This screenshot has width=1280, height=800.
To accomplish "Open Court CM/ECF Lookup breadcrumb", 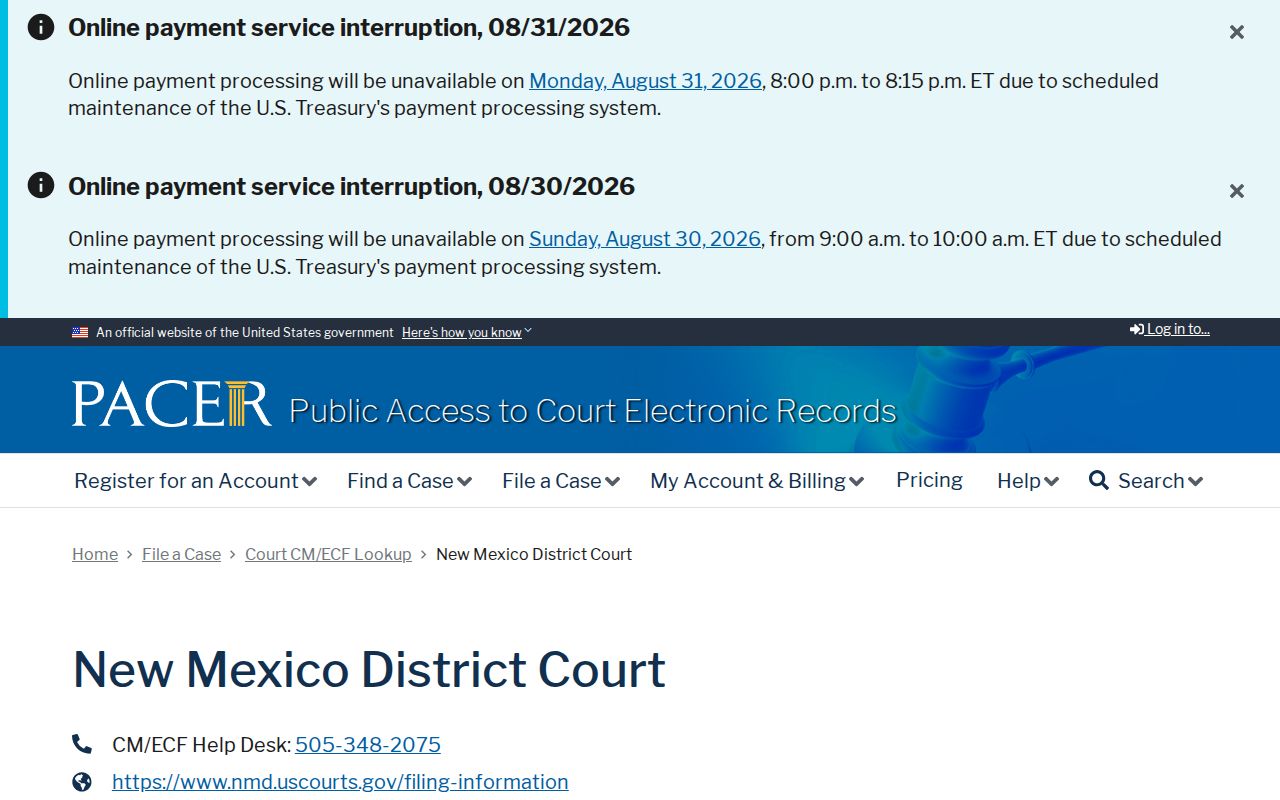I will tap(328, 554).
